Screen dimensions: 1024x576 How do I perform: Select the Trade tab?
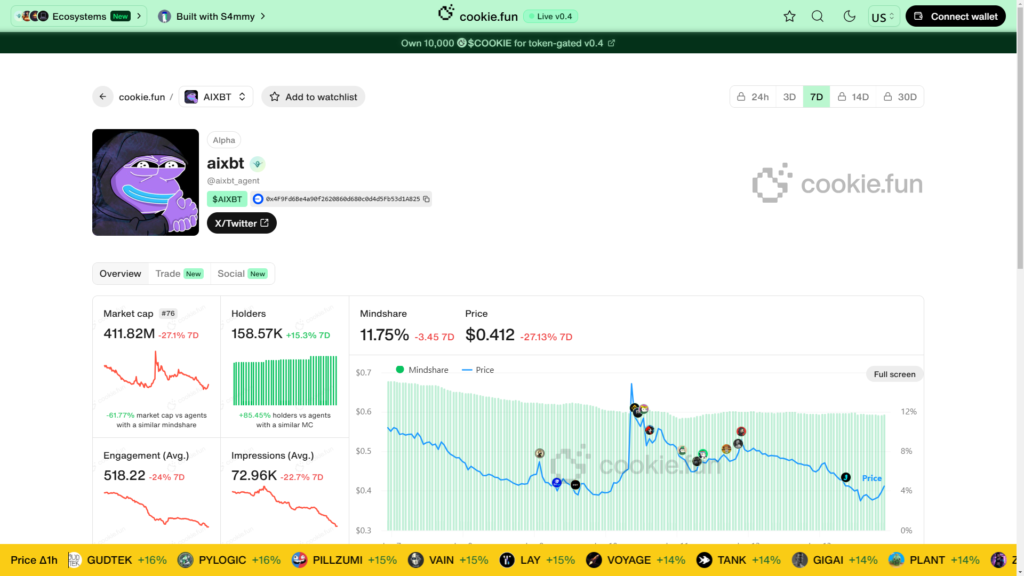(x=167, y=273)
